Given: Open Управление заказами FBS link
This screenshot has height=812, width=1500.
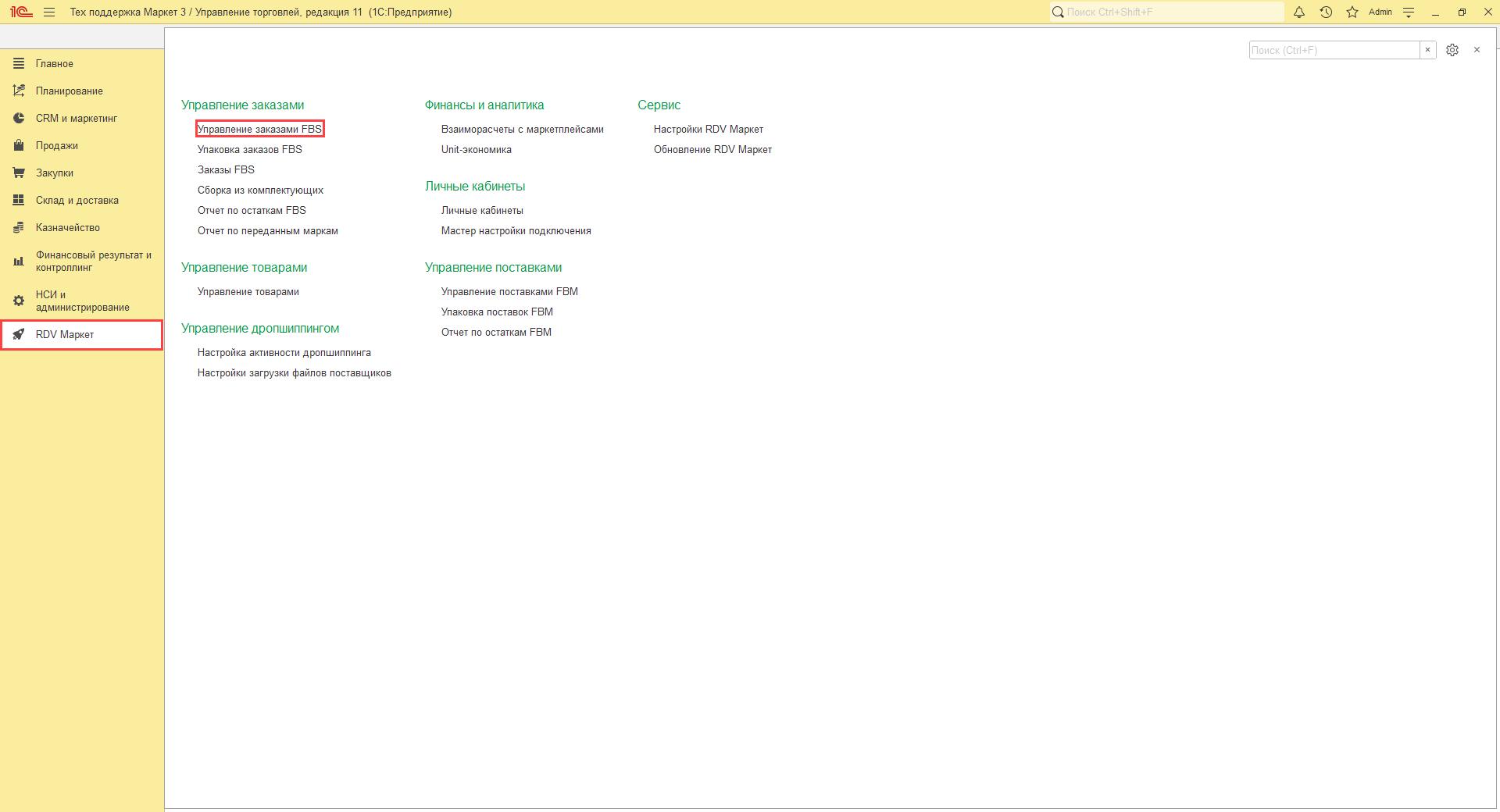Looking at the screenshot, I should click(x=260, y=129).
